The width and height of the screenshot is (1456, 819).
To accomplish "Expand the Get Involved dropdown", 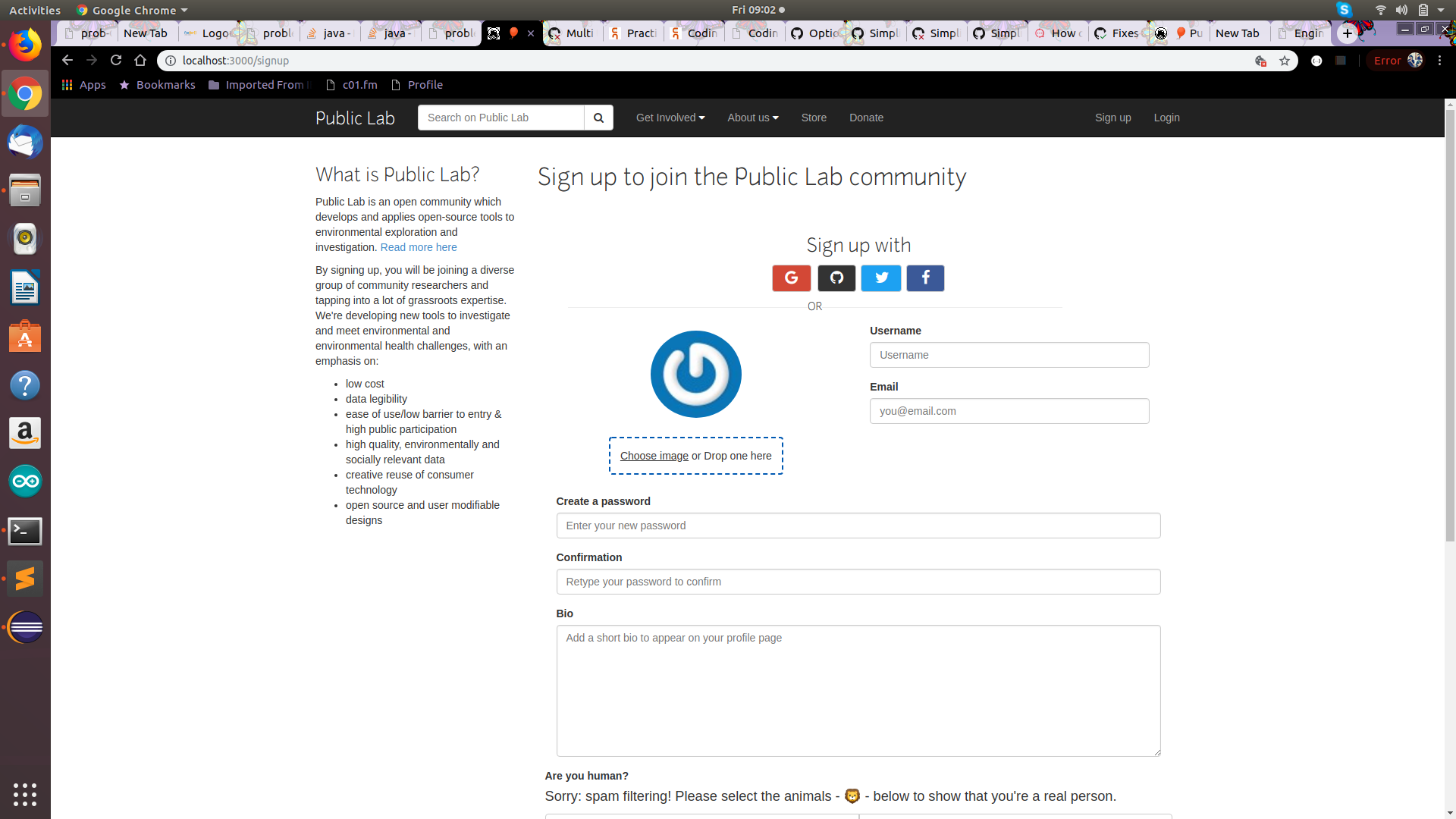I will [670, 118].
